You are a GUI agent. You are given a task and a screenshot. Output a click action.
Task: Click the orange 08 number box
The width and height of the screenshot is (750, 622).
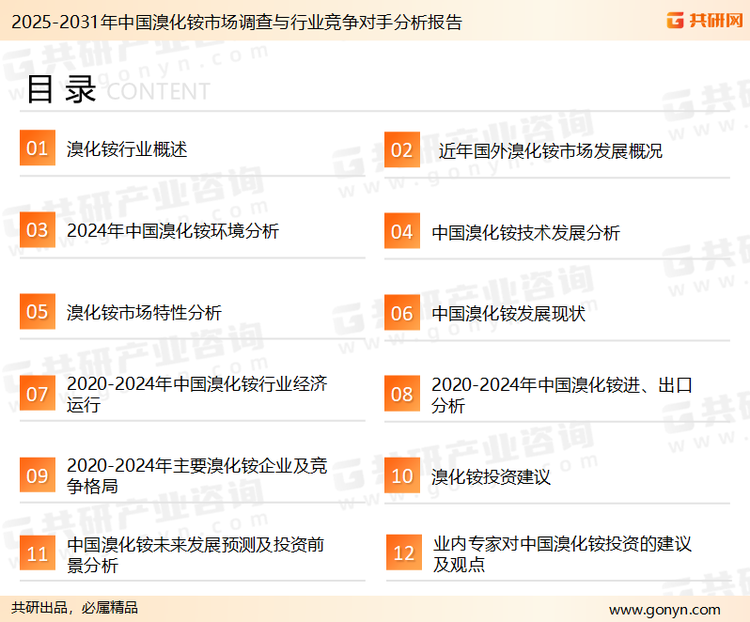tap(402, 394)
